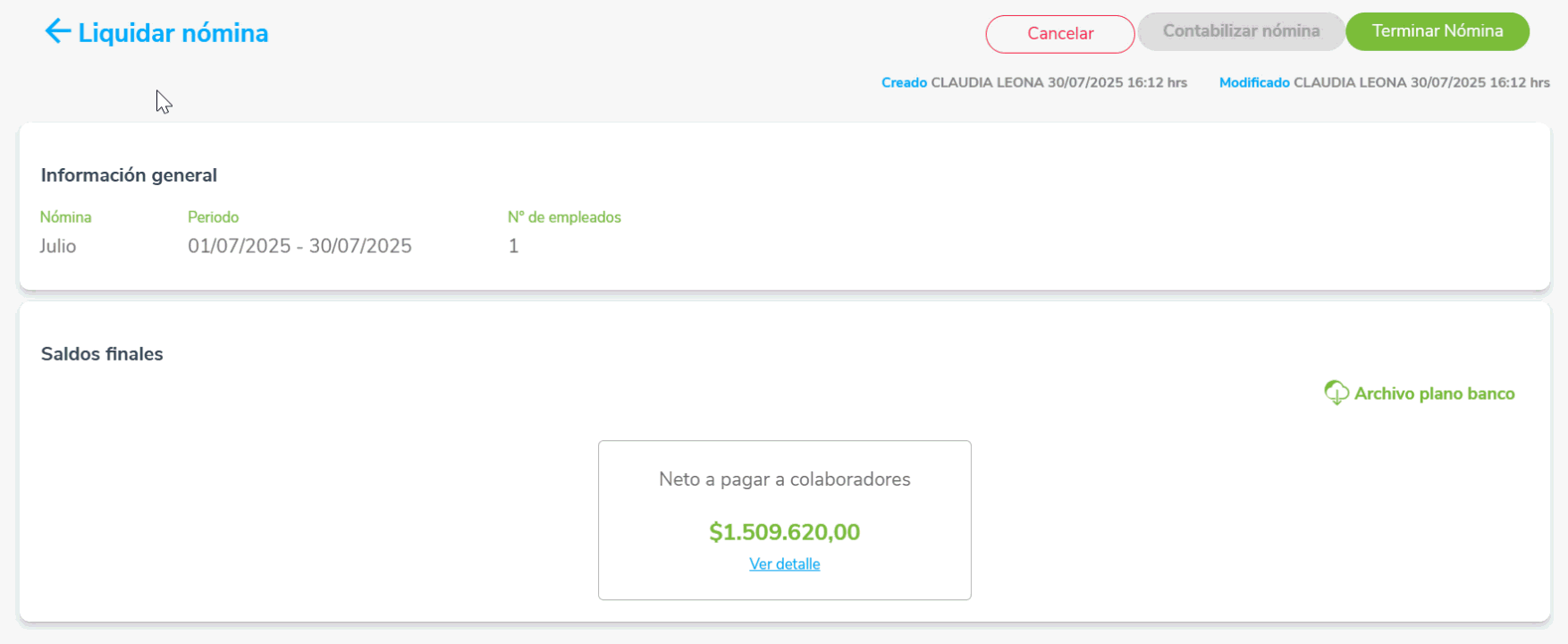This screenshot has height=644, width=1568.
Task: Click the Liquidar nómina page title
Action: [173, 33]
